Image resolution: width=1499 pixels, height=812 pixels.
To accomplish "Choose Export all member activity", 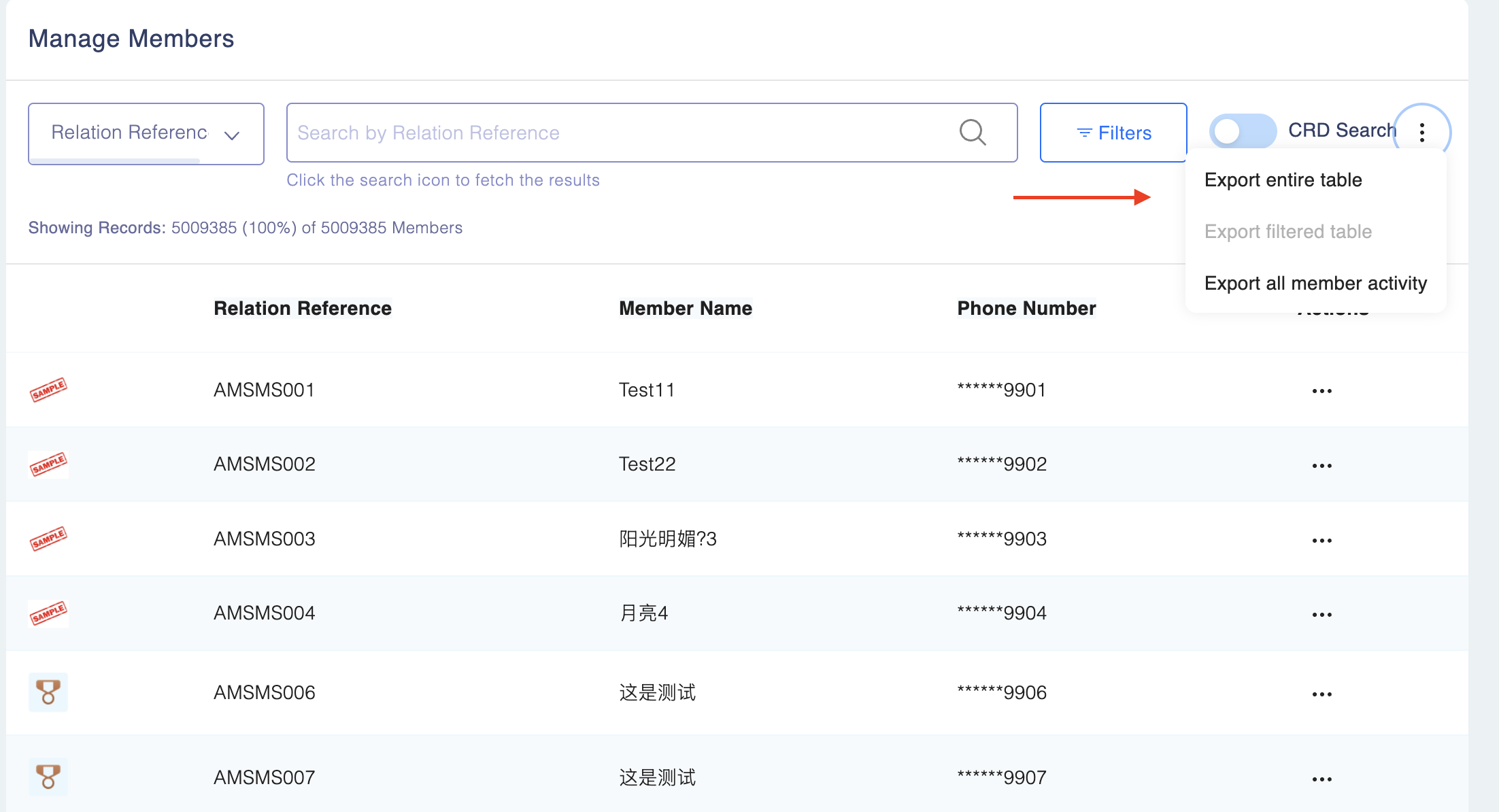I will 1315,284.
